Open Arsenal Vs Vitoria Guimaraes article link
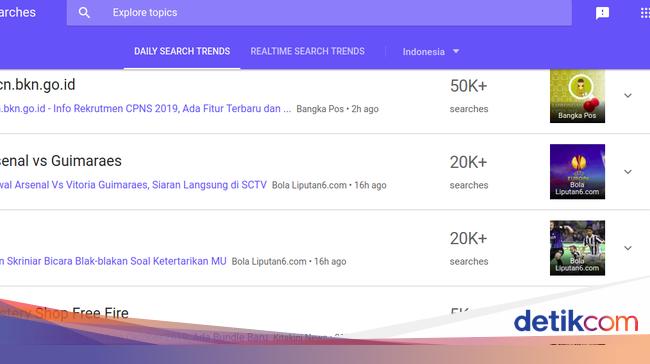 click(133, 185)
